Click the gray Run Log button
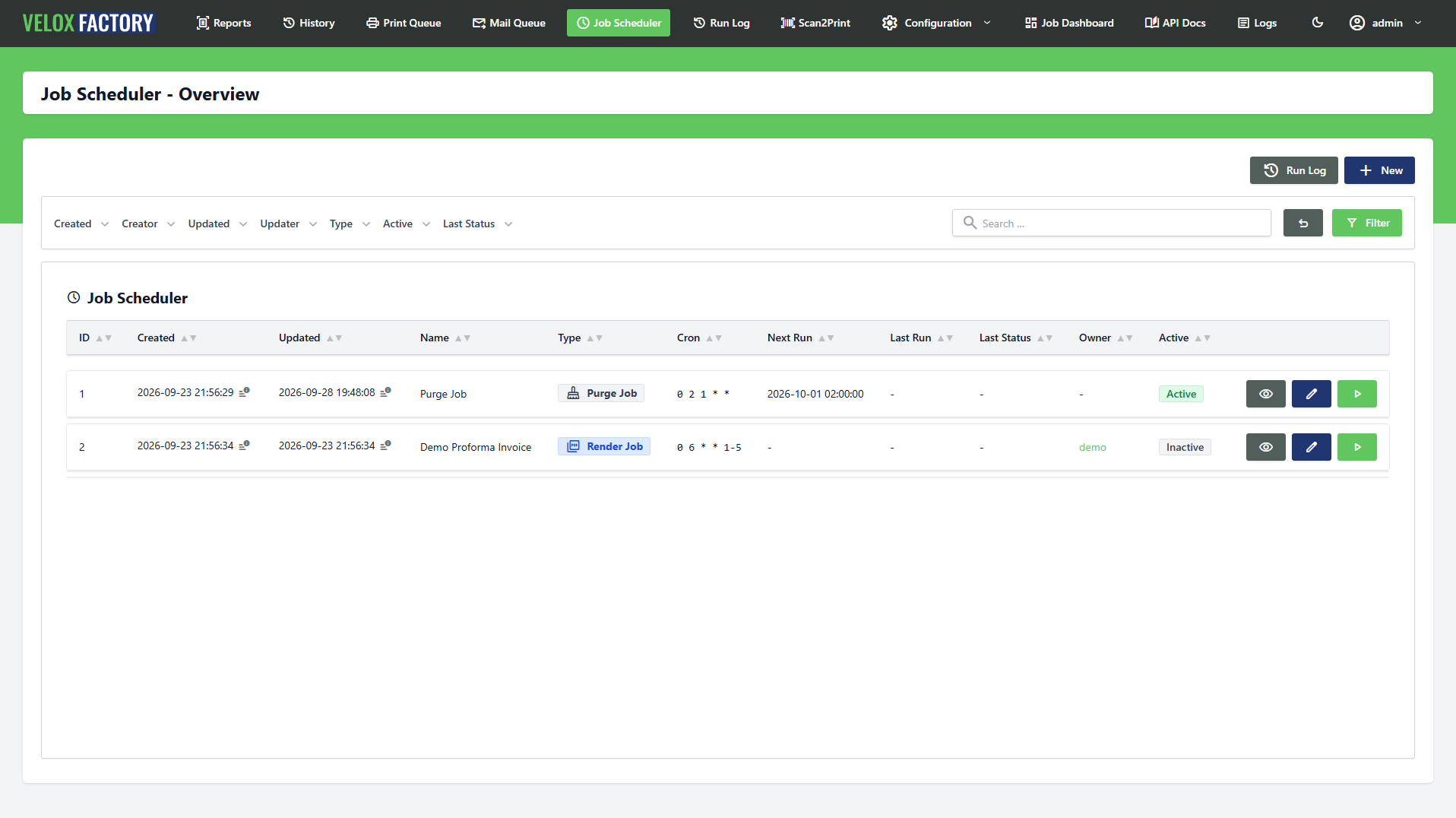This screenshot has width=1456, height=818. tap(1293, 170)
